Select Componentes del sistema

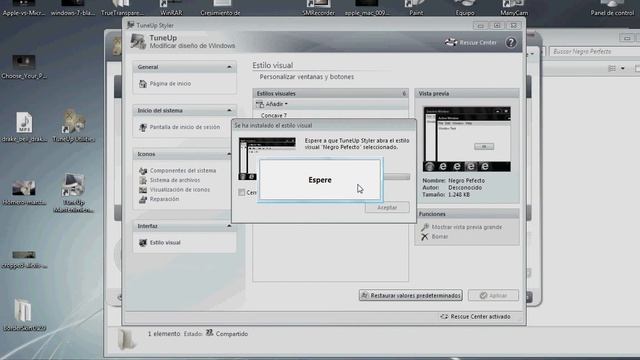[182, 171]
